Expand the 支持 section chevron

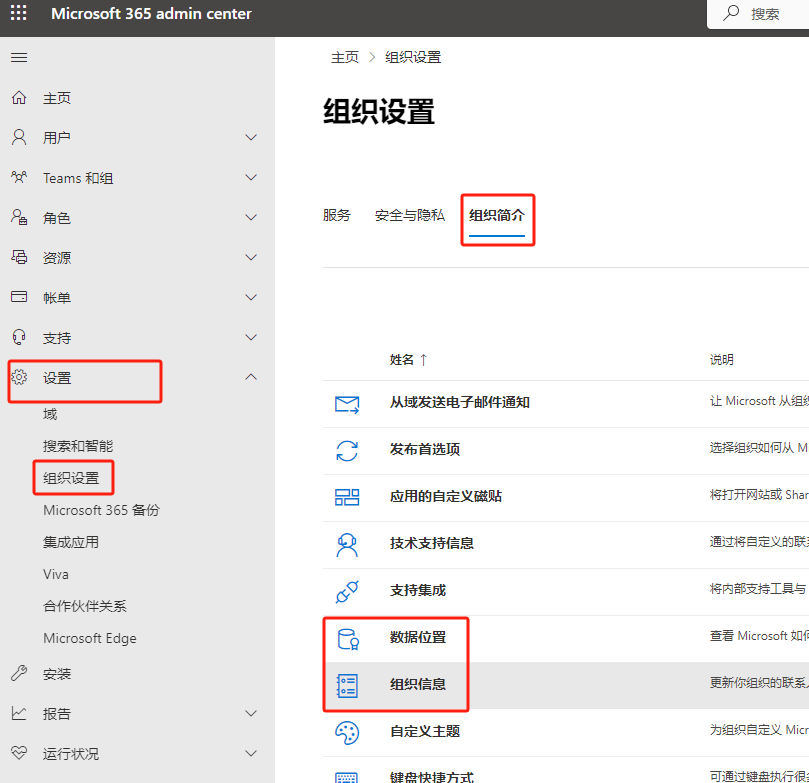(251, 337)
